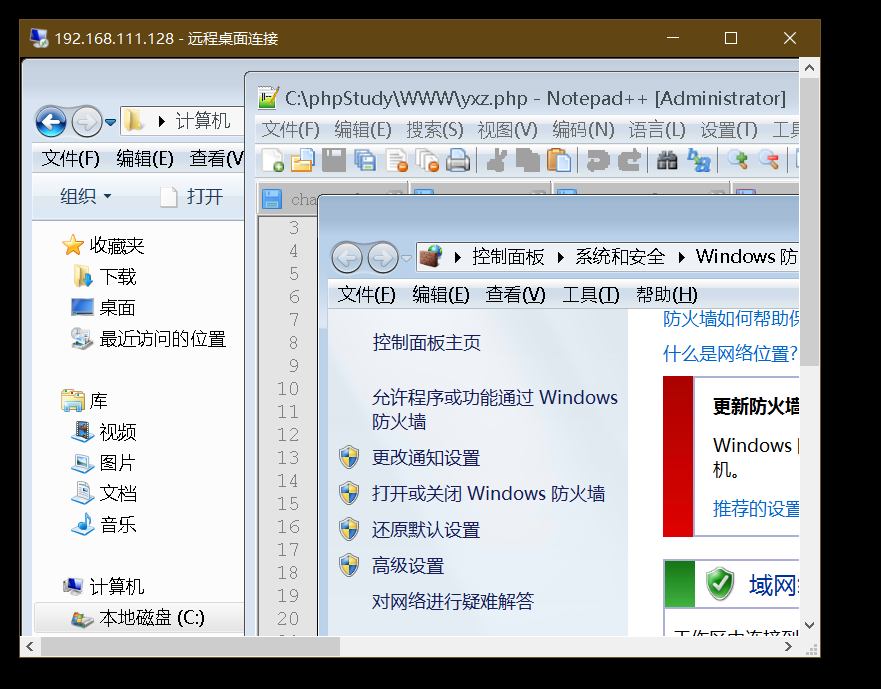Expand breadcrumb arrow before 控制面板

coord(457,257)
